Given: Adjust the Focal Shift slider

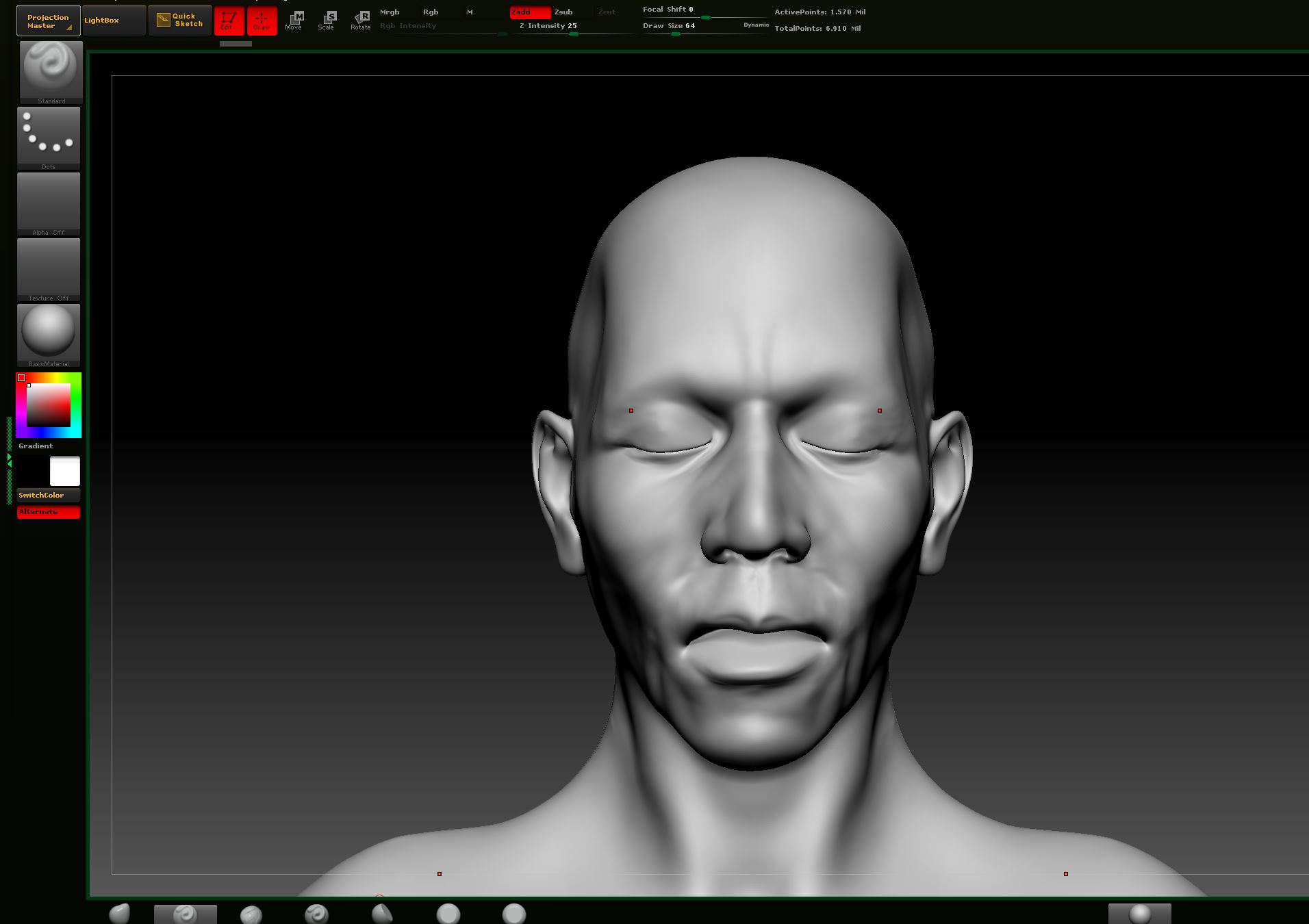Looking at the screenshot, I should point(705,11).
